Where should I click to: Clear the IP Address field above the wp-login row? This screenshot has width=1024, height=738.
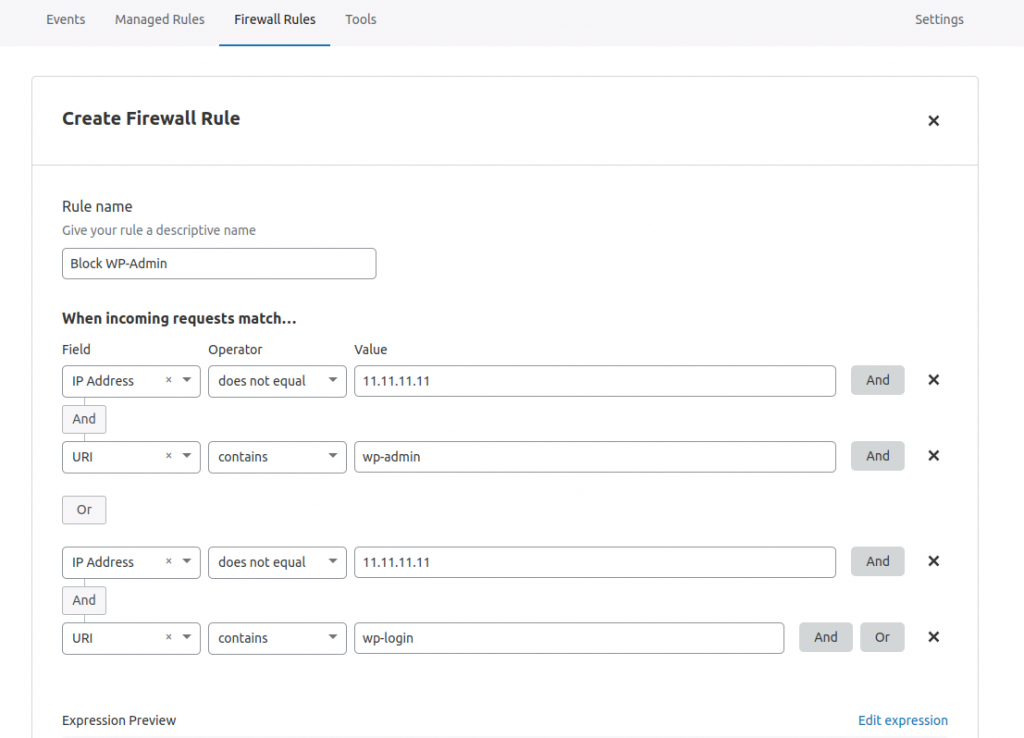pos(168,561)
